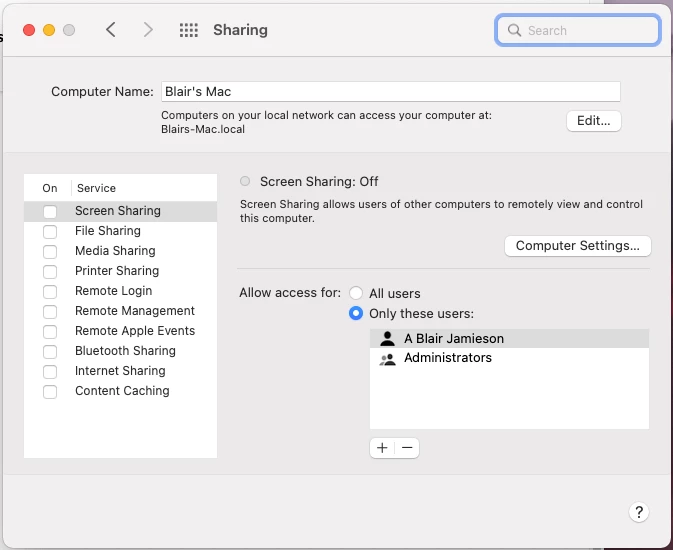Select Remote Apple Events label
The height and width of the screenshot is (550, 673).
[x=135, y=331]
